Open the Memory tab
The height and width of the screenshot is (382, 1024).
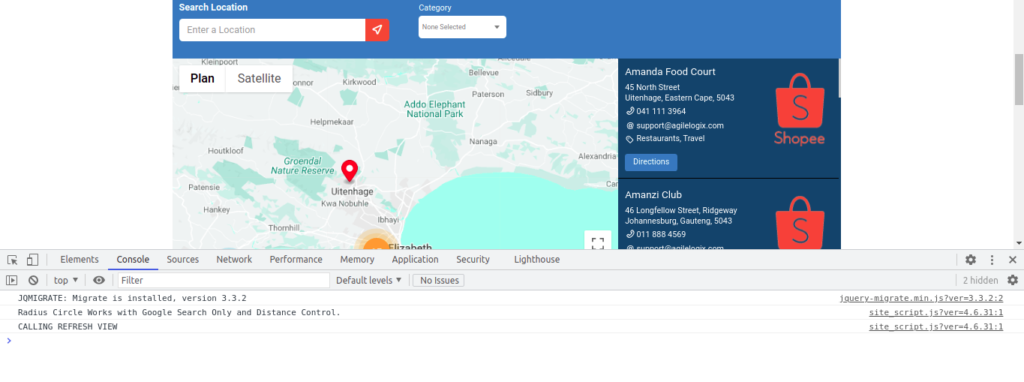(x=357, y=259)
